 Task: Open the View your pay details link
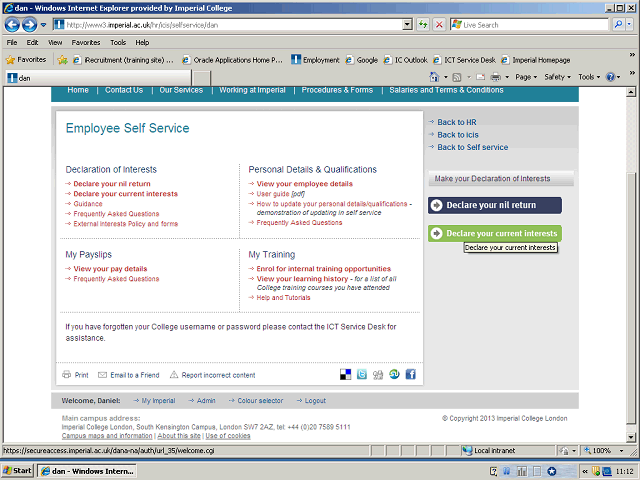(110, 269)
